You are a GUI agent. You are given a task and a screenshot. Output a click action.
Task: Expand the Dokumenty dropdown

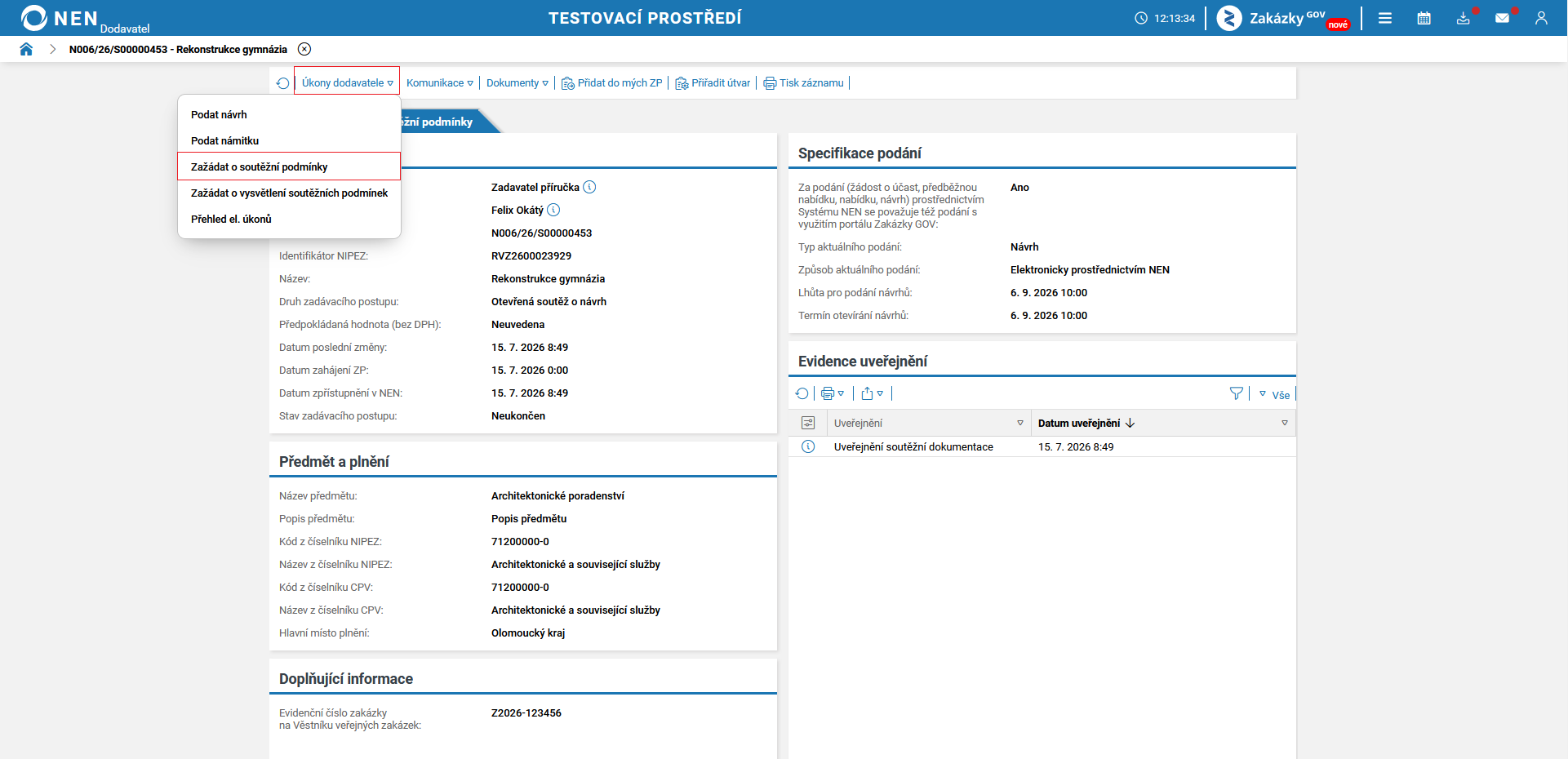(517, 83)
